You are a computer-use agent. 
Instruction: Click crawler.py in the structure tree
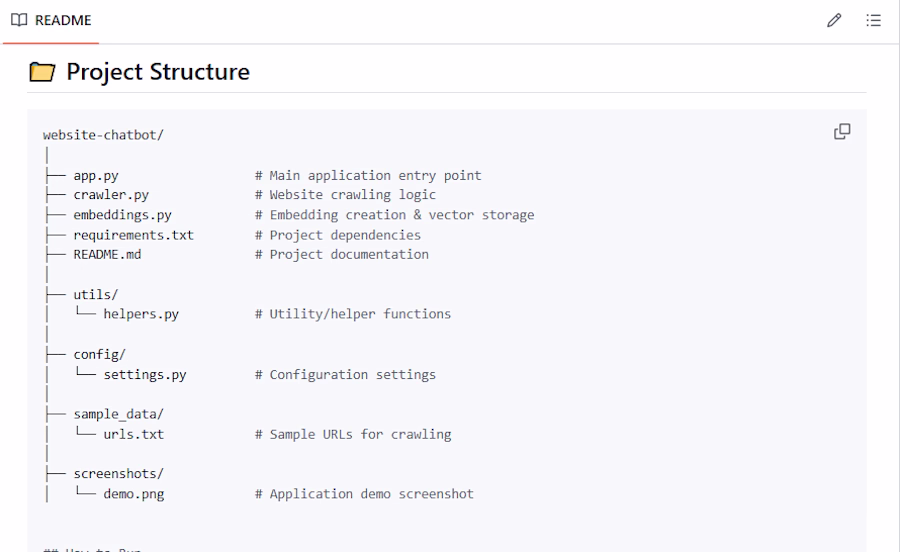pyautogui.click(x=111, y=195)
